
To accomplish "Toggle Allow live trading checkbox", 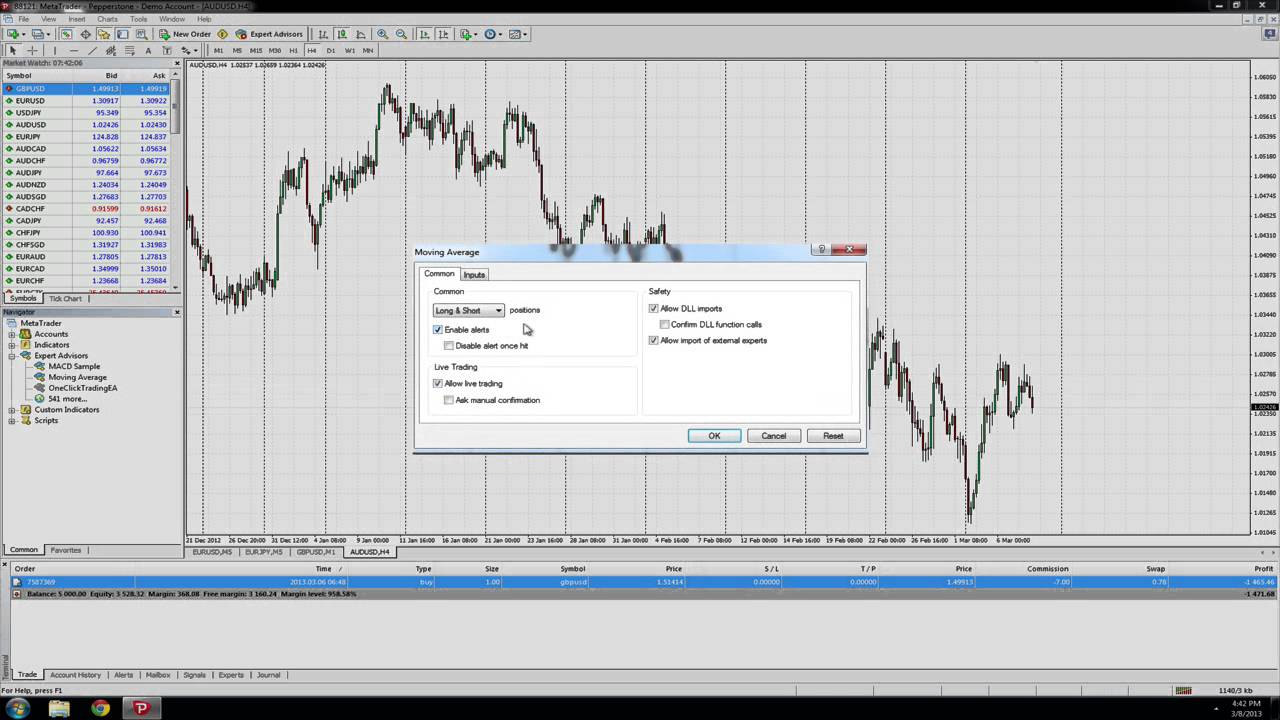I will (438, 384).
